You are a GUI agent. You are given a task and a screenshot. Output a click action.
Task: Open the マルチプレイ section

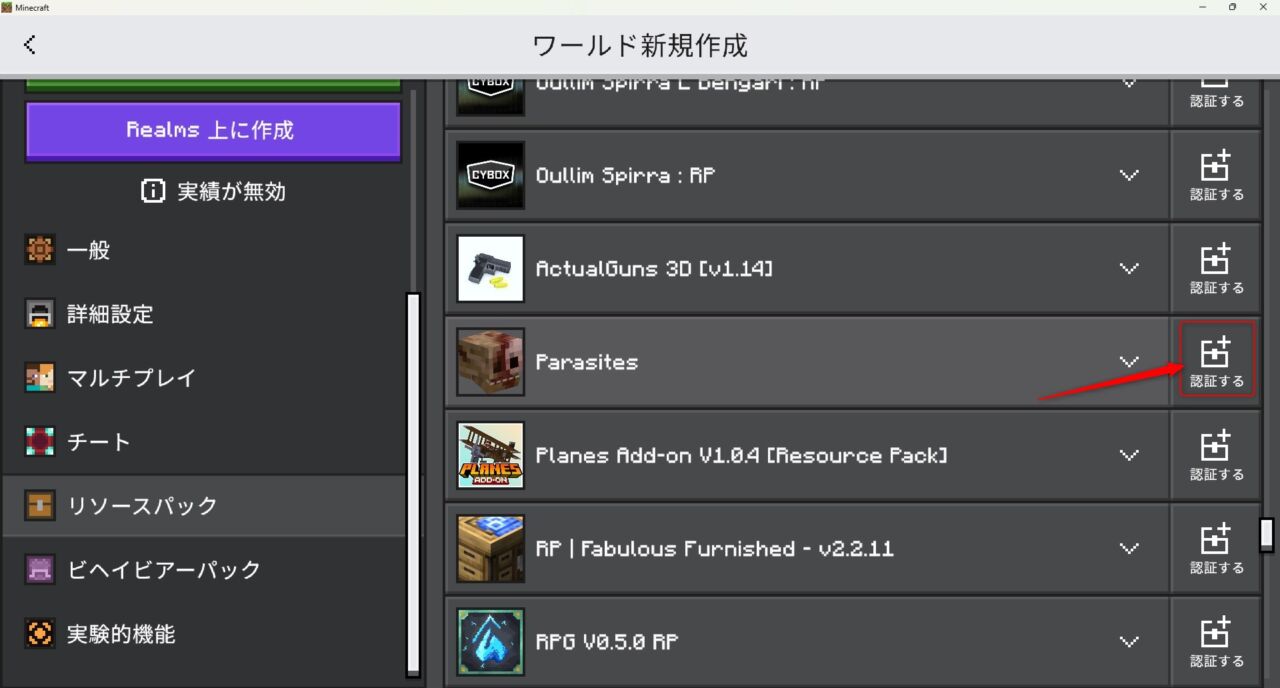(x=204, y=378)
